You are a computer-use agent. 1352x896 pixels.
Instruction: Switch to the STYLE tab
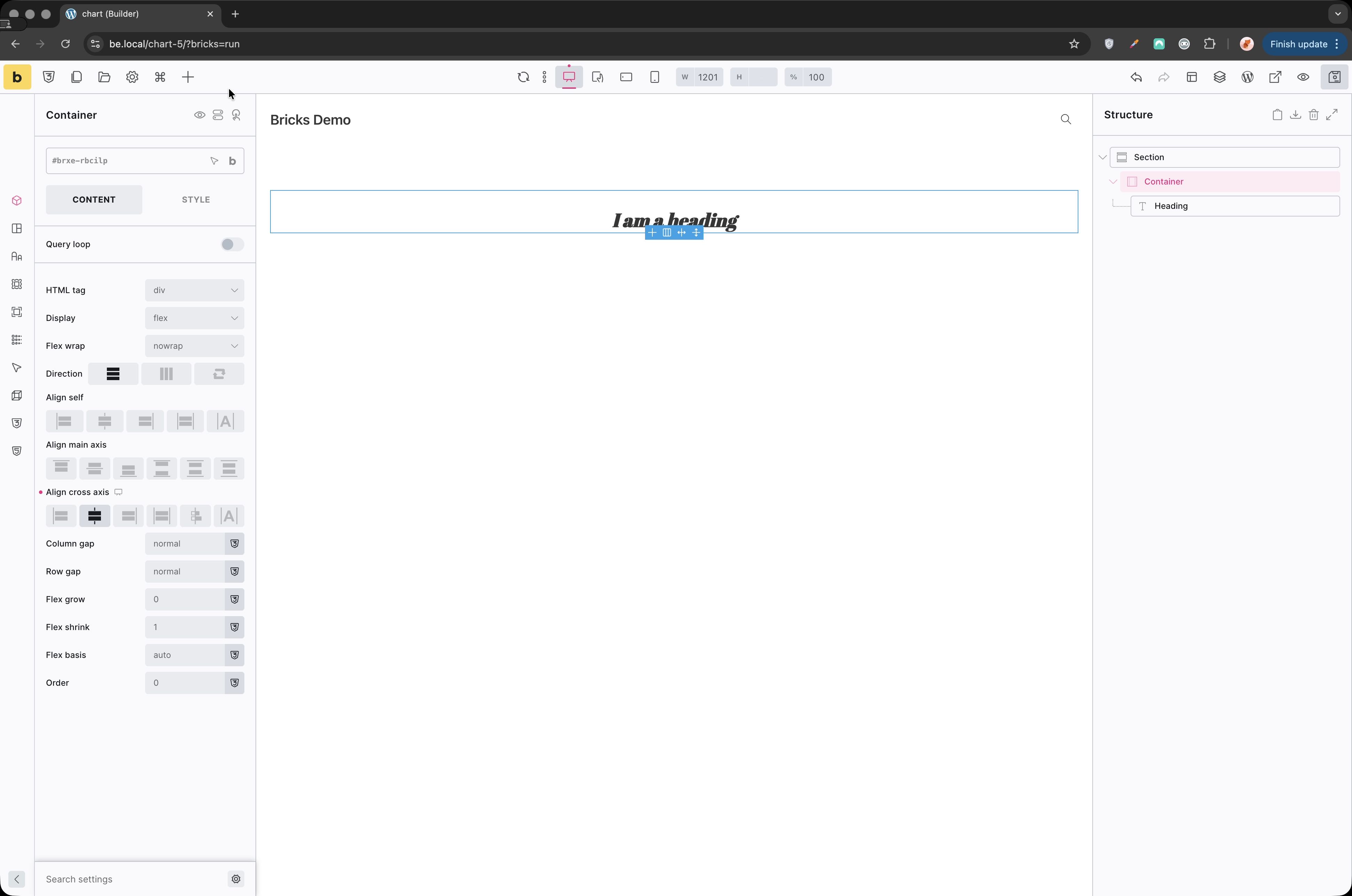click(x=195, y=199)
